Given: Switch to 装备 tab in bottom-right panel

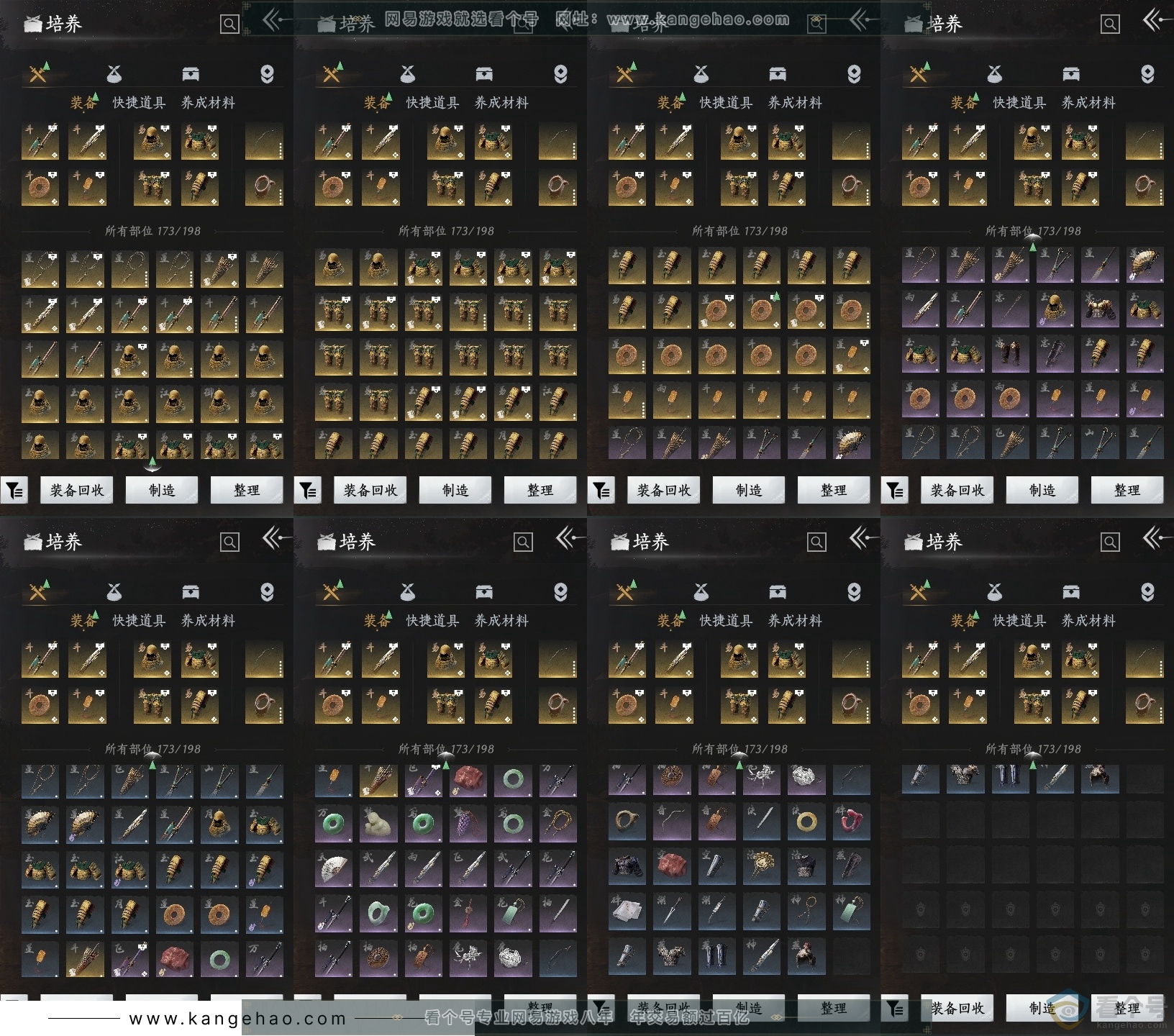Looking at the screenshot, I should 964,620.
